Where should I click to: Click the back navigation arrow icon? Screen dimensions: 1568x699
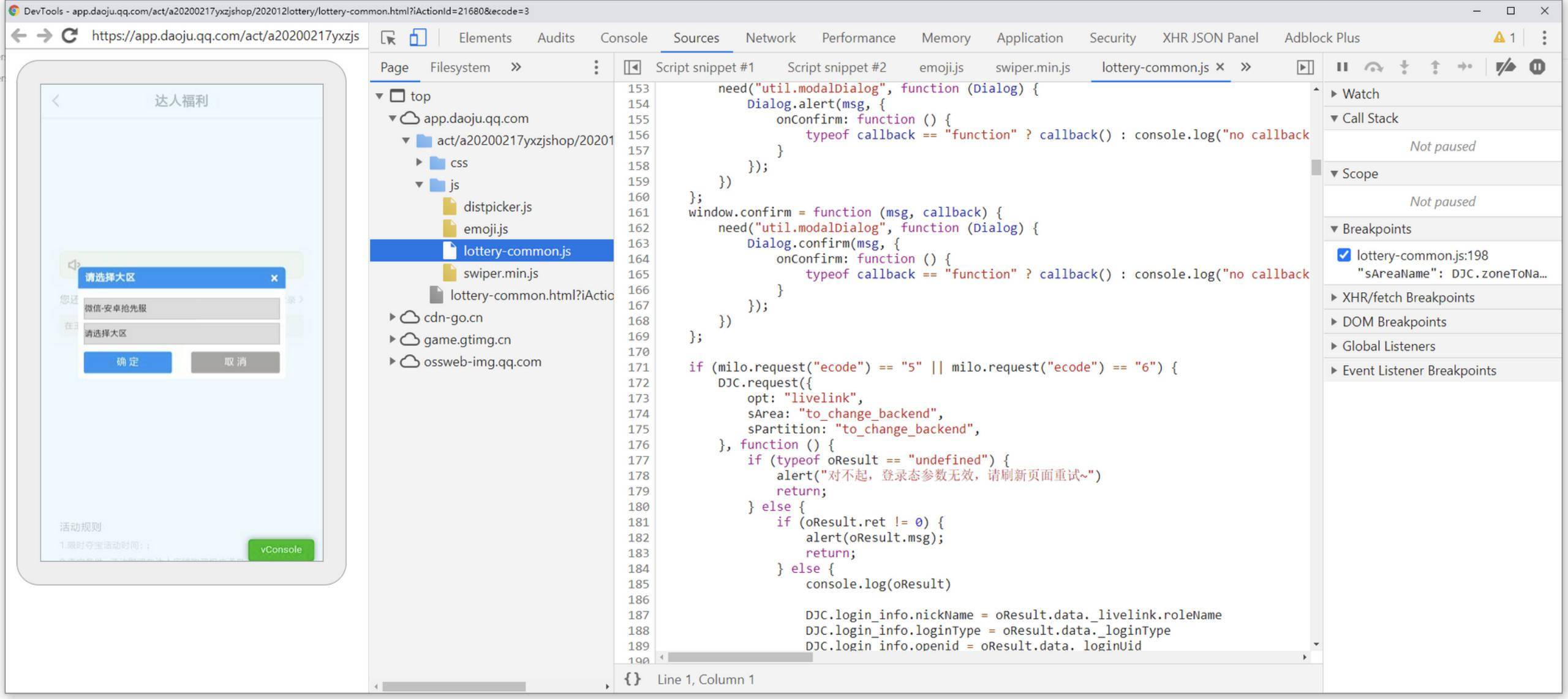[x=18, y=36]
